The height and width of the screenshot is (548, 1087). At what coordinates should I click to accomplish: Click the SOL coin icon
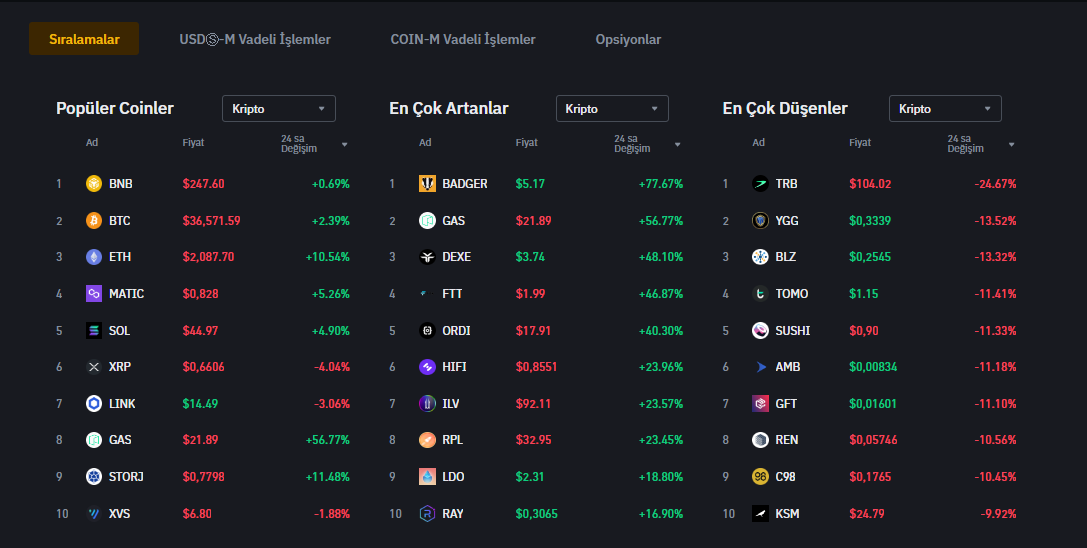[94, 331]
